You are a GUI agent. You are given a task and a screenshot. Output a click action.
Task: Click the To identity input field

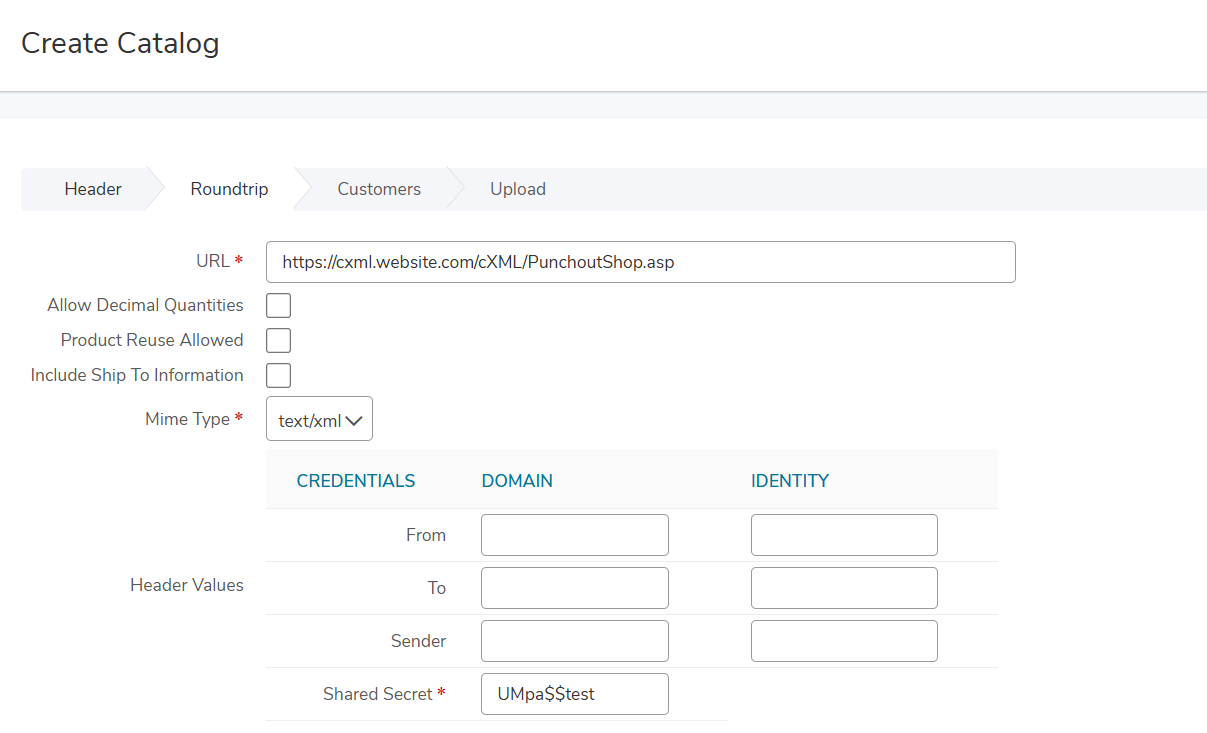844,588
